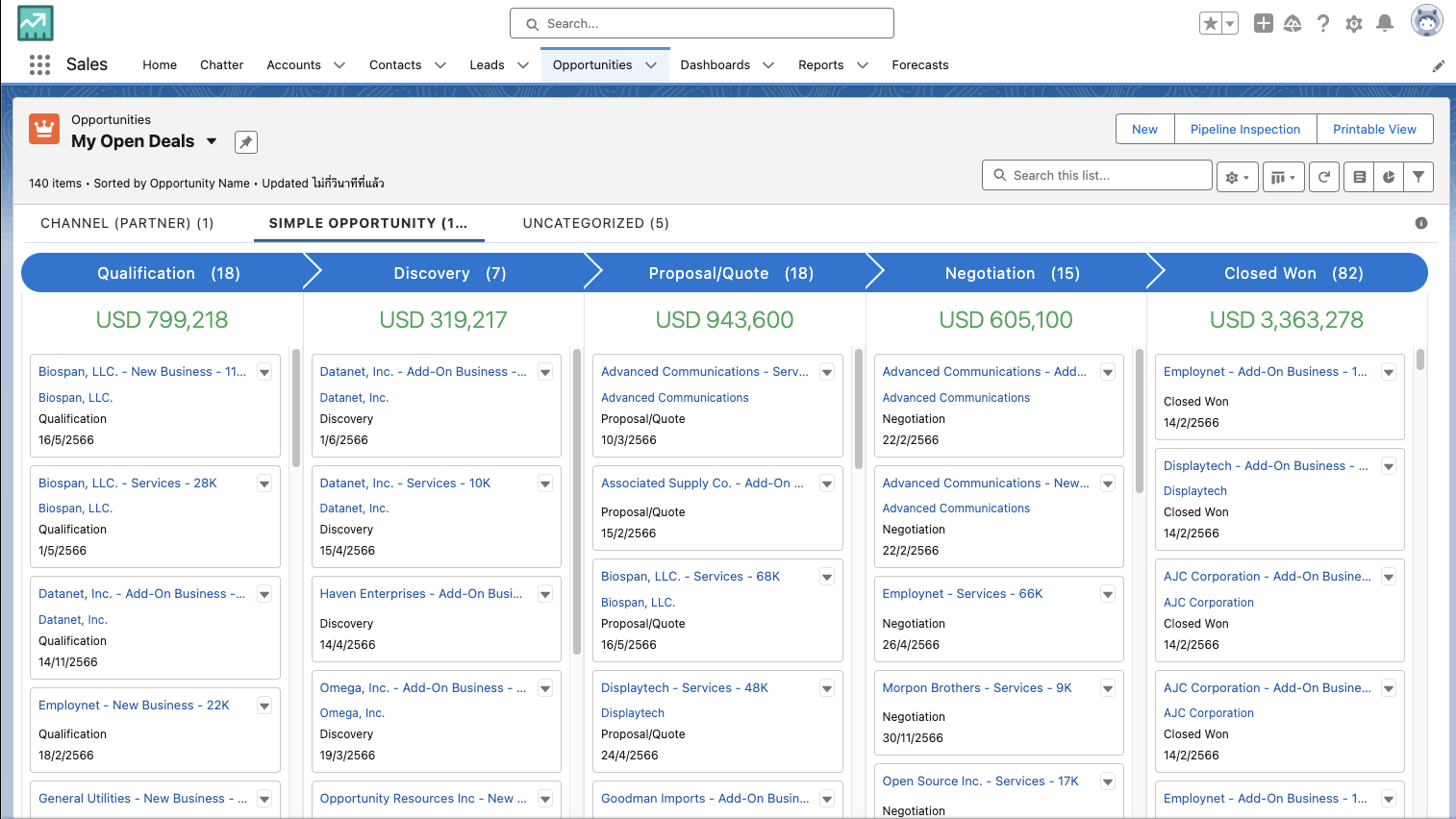Expand the Dashboards tab dropdown arrow
Image resolution: width=1456 pixels, height=819 pixels.
(x=768, y=65)
